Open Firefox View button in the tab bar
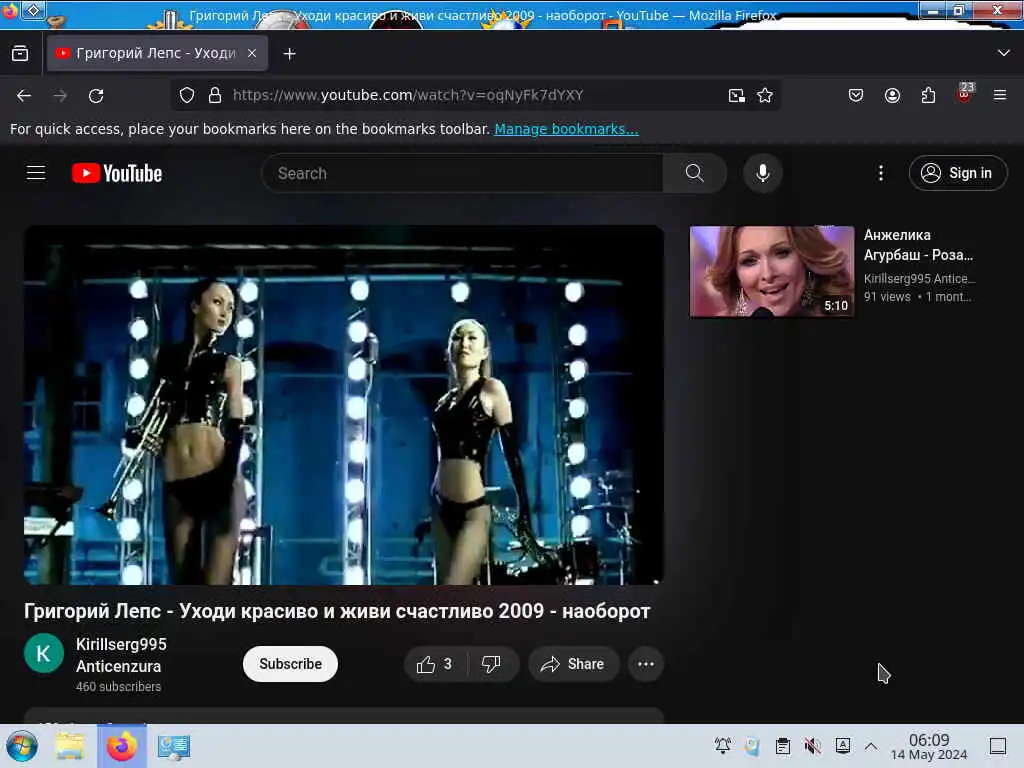1024x768 pixels. pos(20,54)
